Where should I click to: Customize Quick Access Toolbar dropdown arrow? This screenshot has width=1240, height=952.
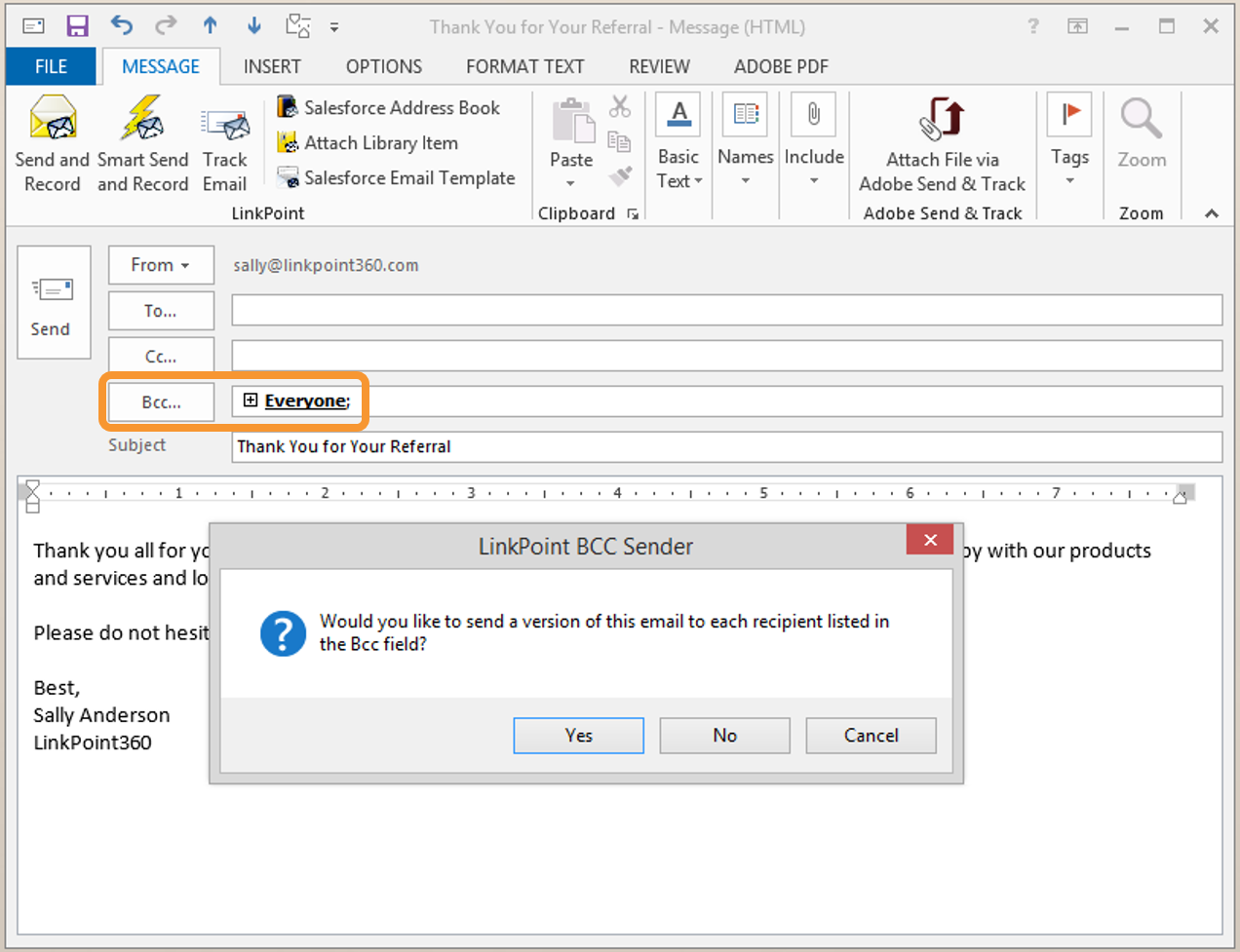coord(334,27)
